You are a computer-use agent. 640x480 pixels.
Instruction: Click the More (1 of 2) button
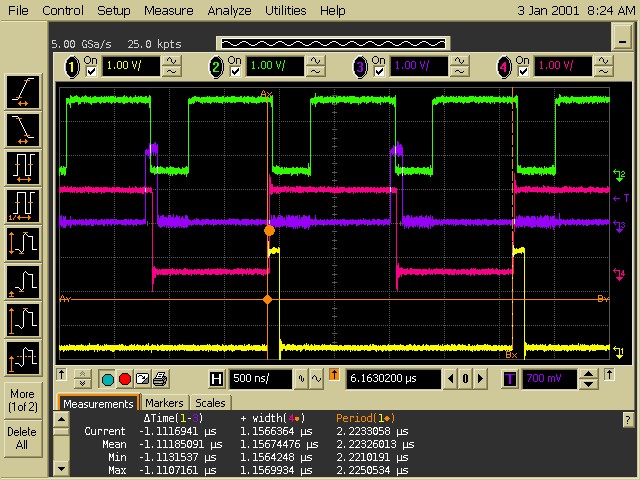[22, 399]
